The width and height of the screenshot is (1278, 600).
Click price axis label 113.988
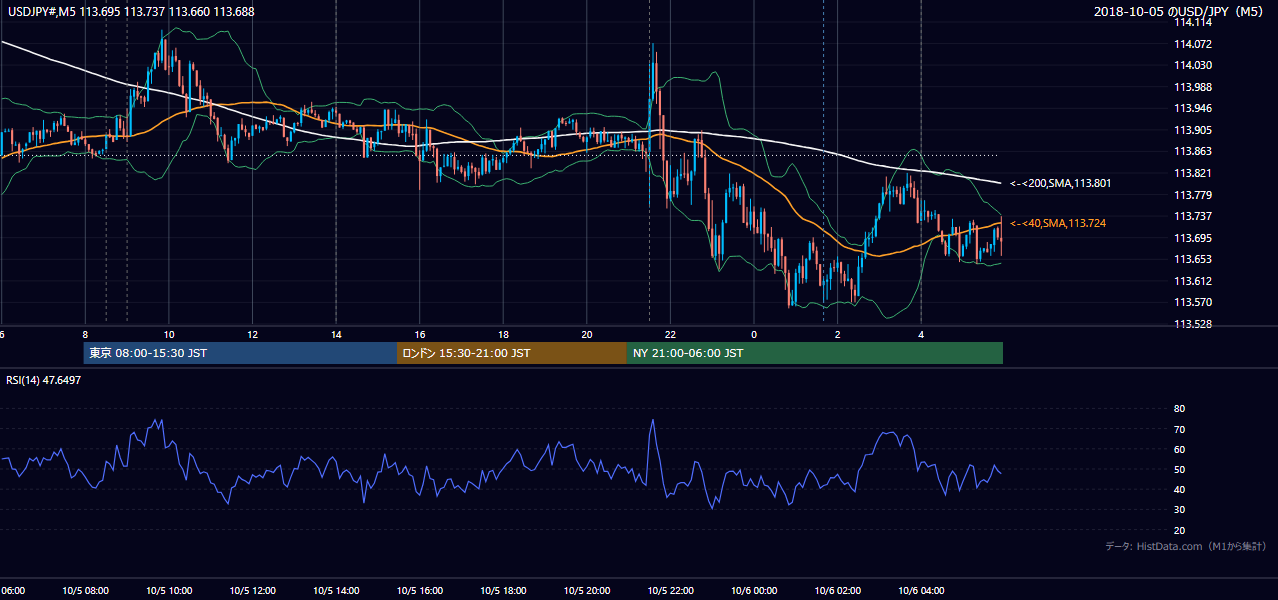pyautogui.click(x=1194, y=87)
